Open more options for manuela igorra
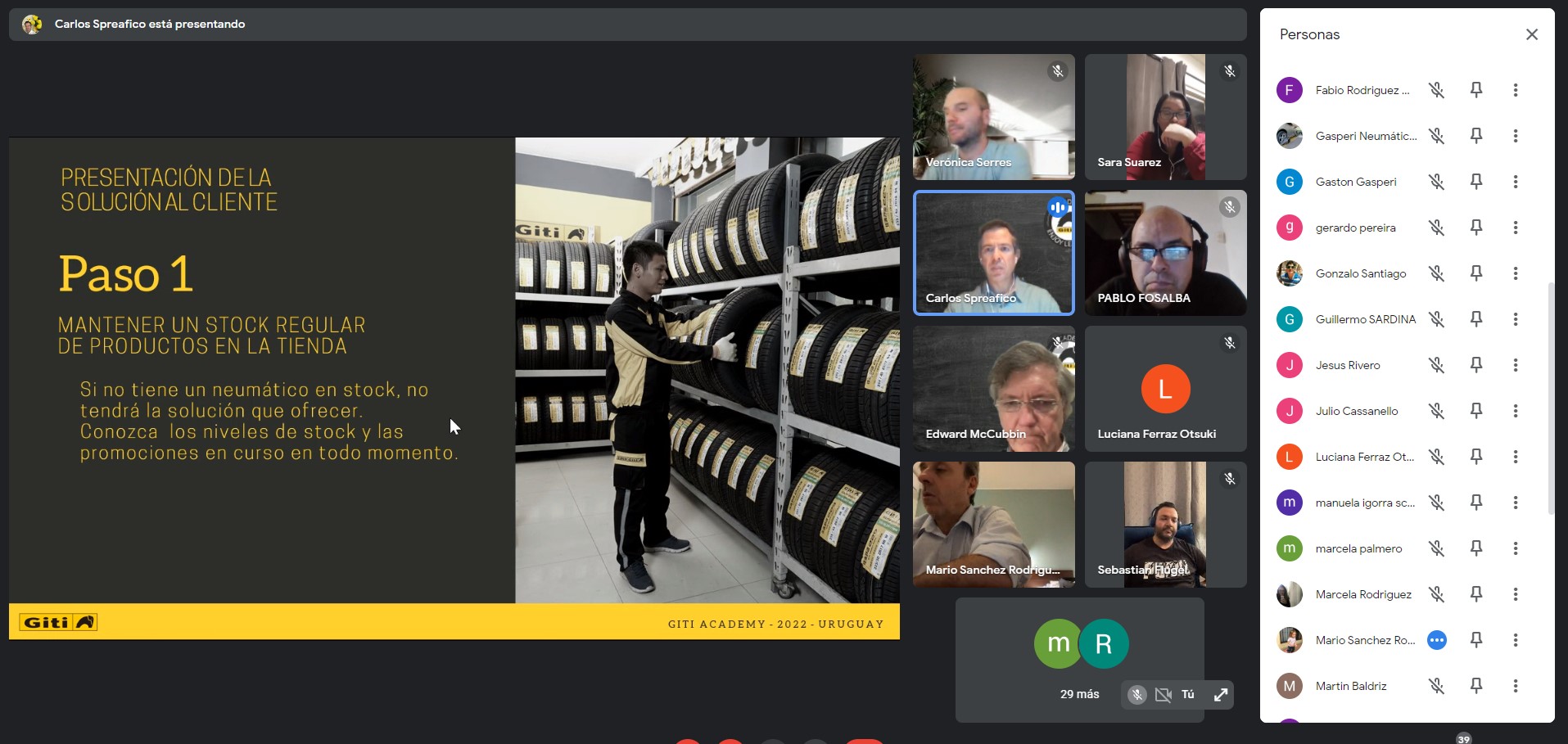 point(1515,503)
